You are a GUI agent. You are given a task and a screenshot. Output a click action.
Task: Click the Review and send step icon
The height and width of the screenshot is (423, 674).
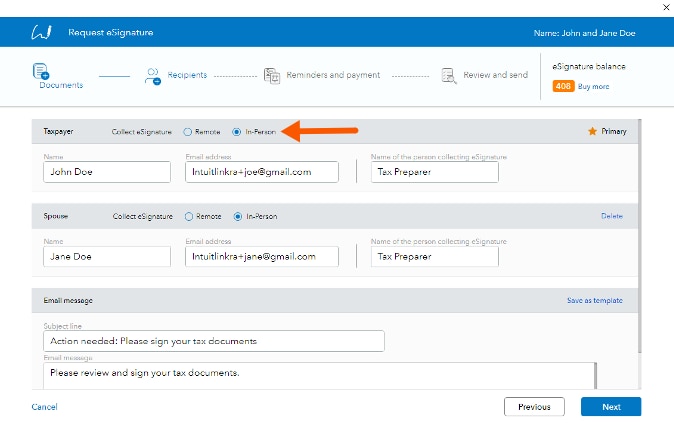point(449,75)
